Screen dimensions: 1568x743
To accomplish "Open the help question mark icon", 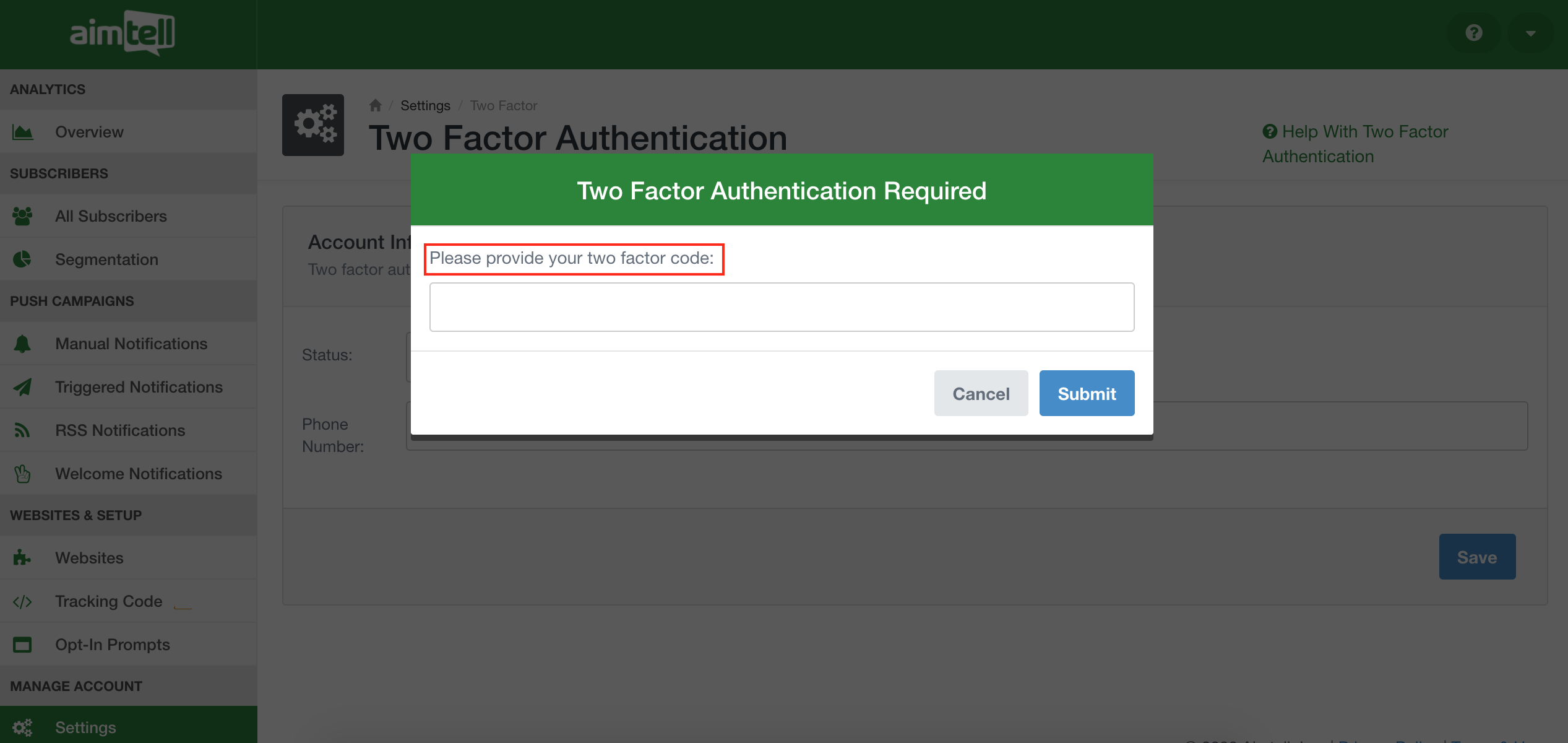I will coord(1474,33).
